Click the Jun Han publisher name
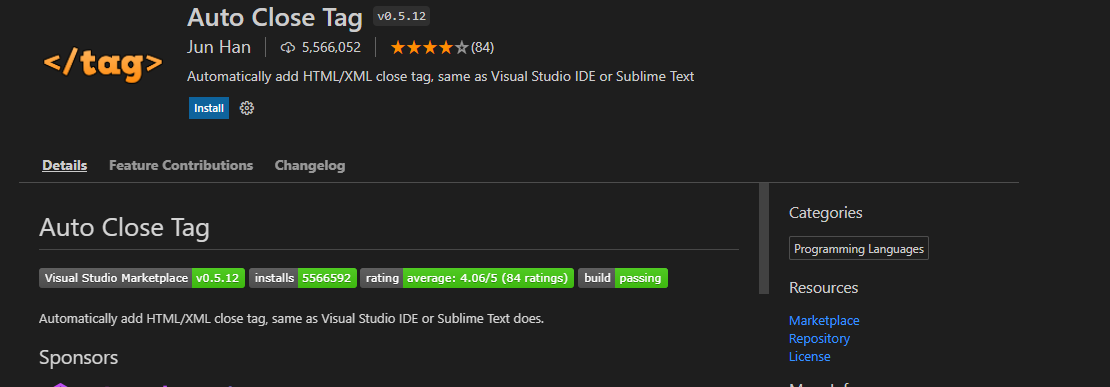Screen dimensions: 1110x387 (x=219, y=47)
